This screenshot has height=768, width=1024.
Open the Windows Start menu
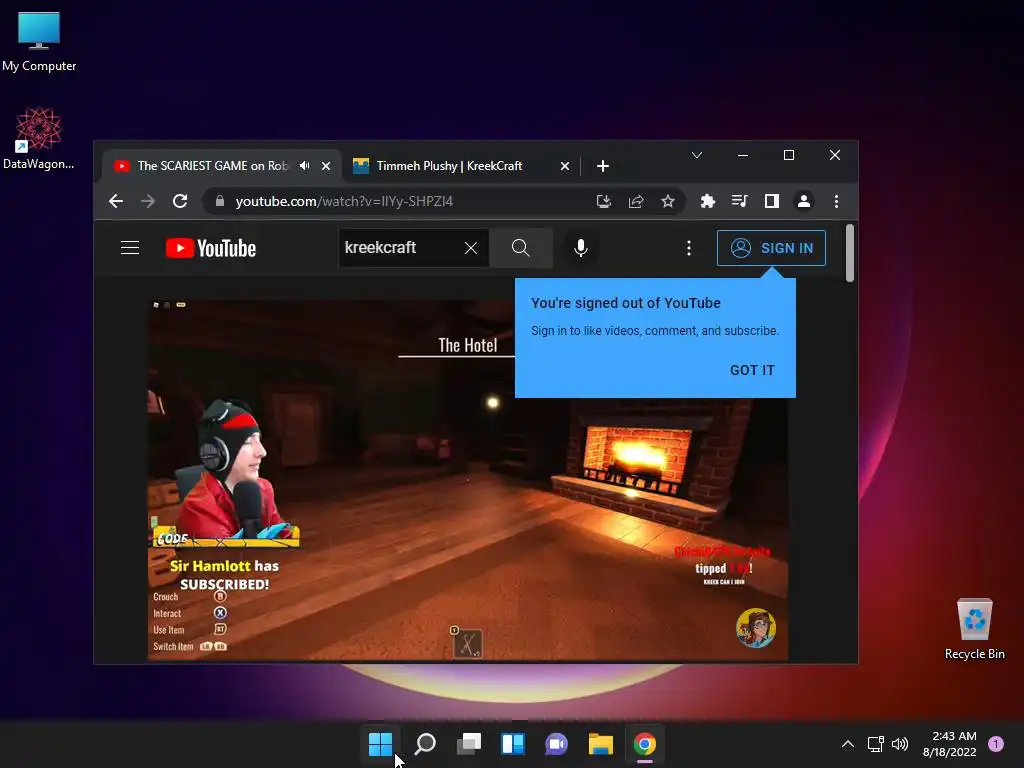tap(380, 744)
